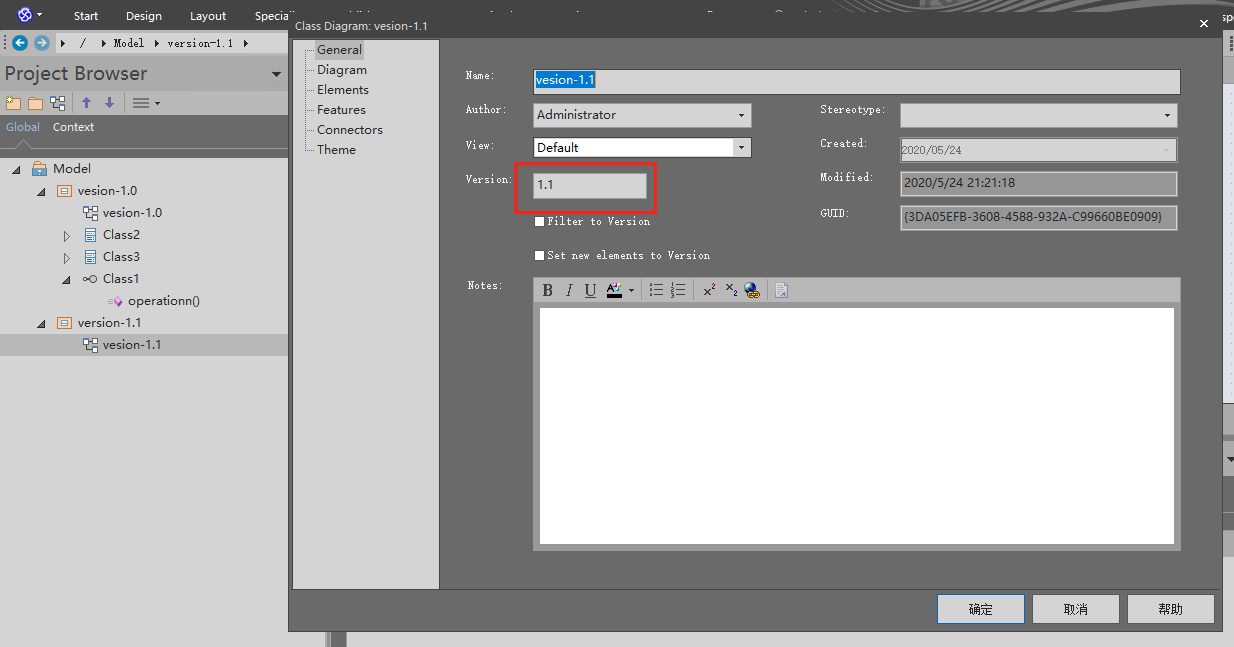Open the Author dropdown

point(741,115)
